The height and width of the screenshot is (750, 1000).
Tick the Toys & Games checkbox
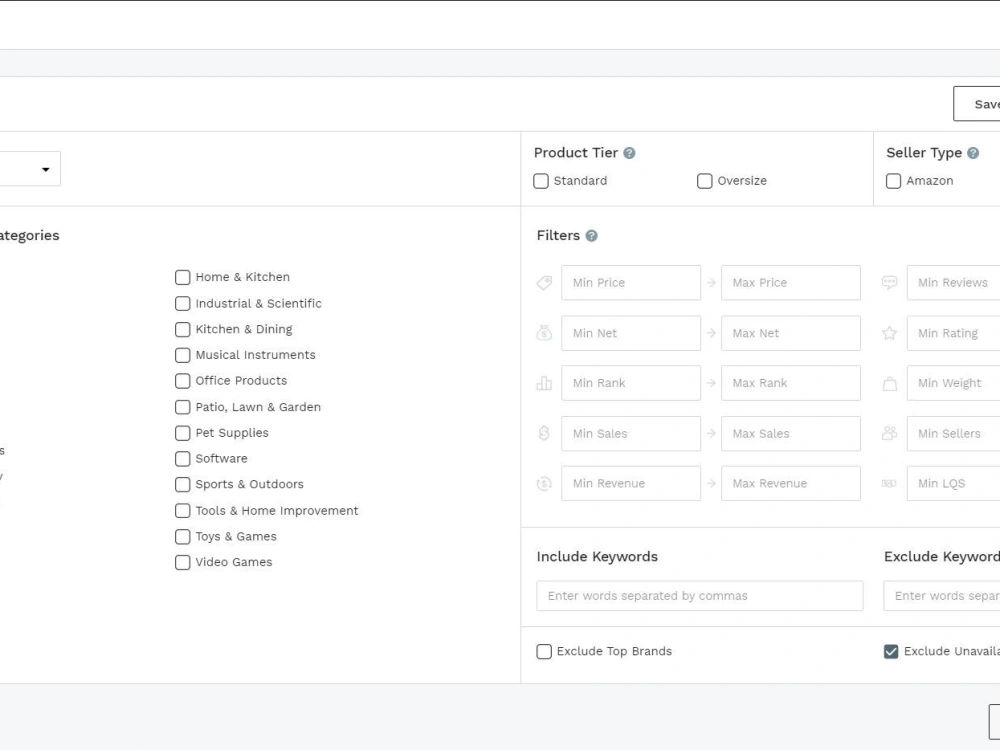(x=182, y=537)
